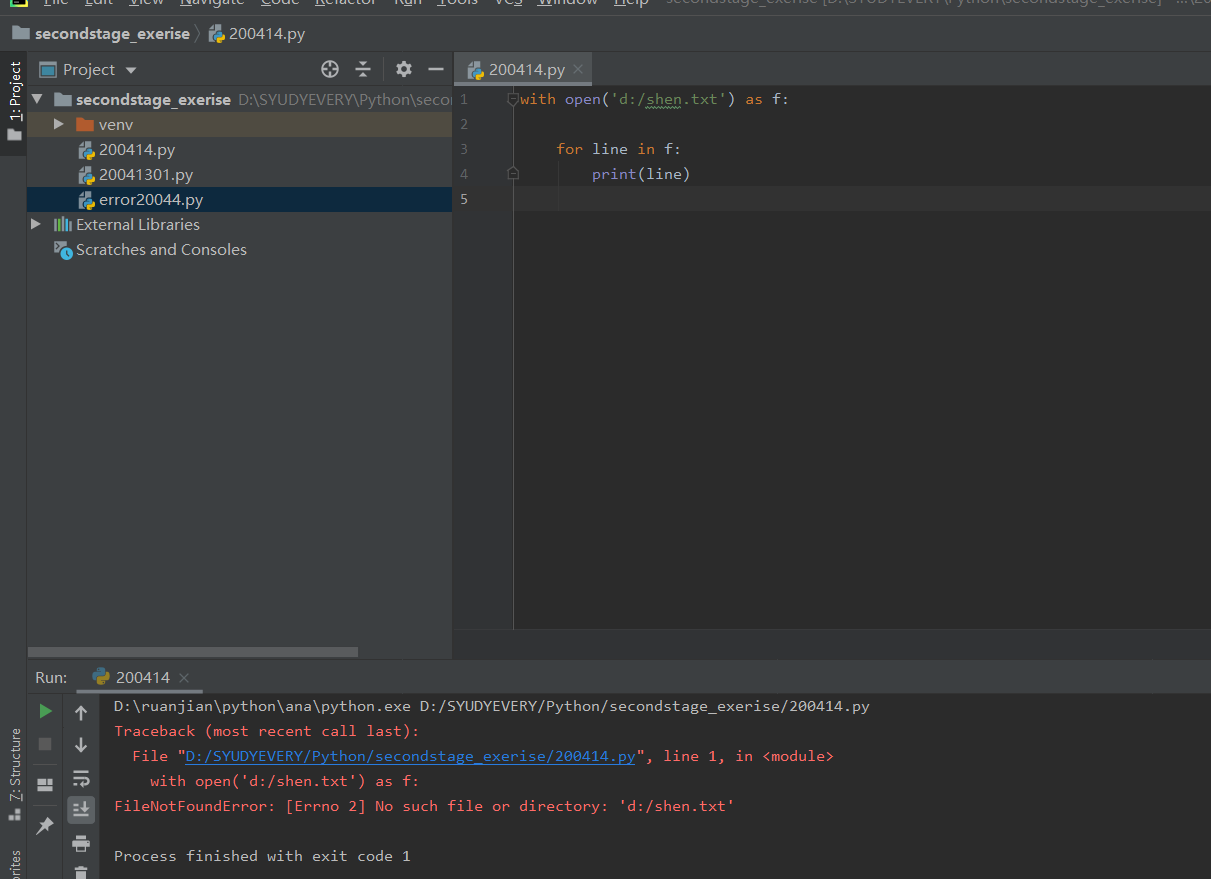1211x879 pixels.
Task: Open Project panel settings gear
Action: [404, 69]
